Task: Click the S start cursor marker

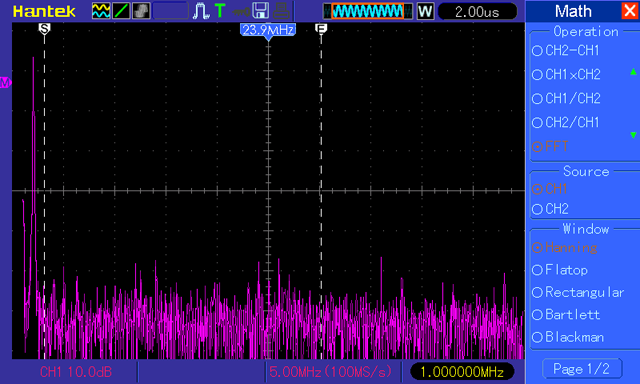Action: tap(44, 29)
